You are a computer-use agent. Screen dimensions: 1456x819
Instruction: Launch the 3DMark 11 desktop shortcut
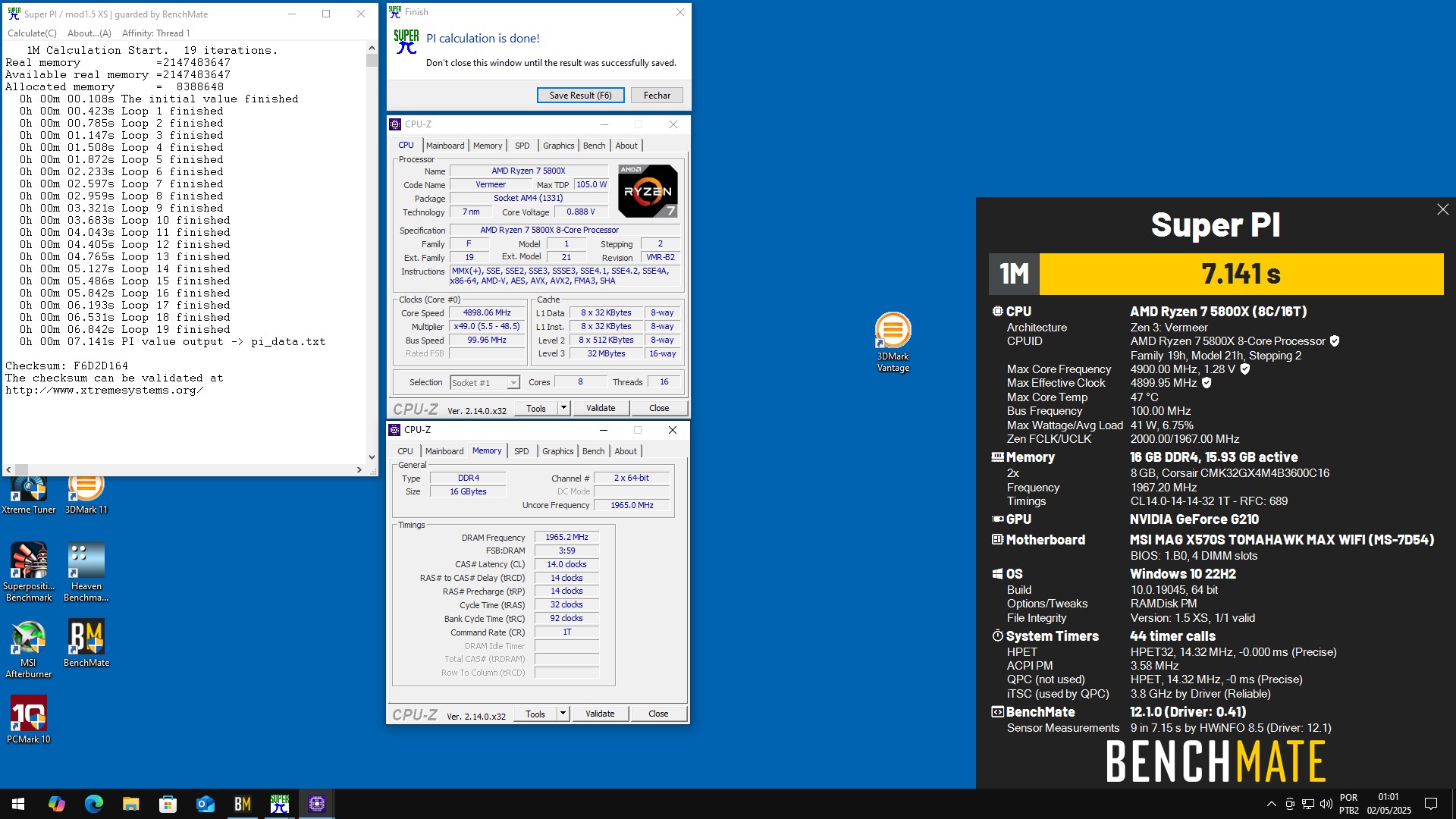tap(86, 494)
